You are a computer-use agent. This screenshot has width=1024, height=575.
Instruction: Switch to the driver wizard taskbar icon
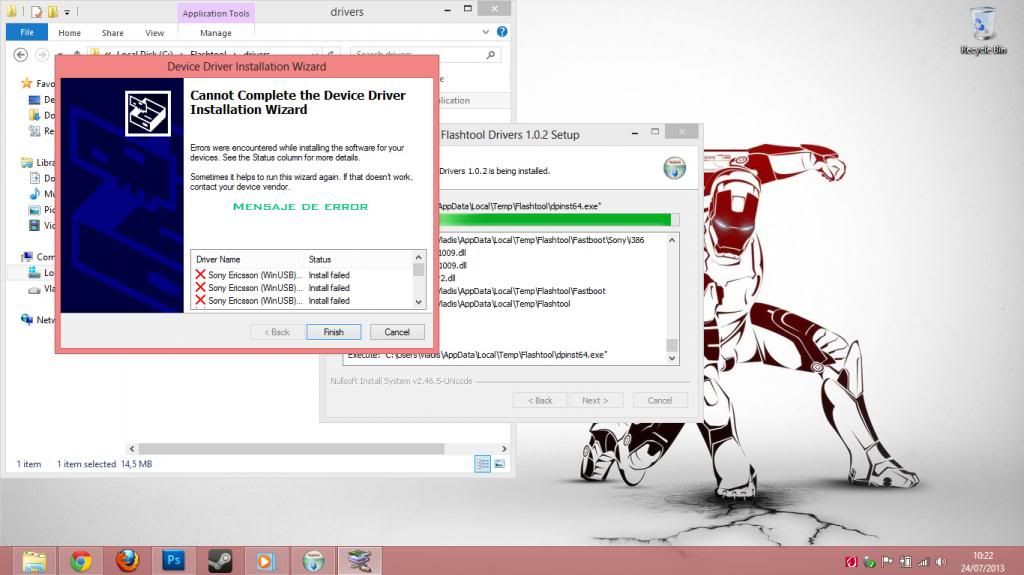(359, 561)
